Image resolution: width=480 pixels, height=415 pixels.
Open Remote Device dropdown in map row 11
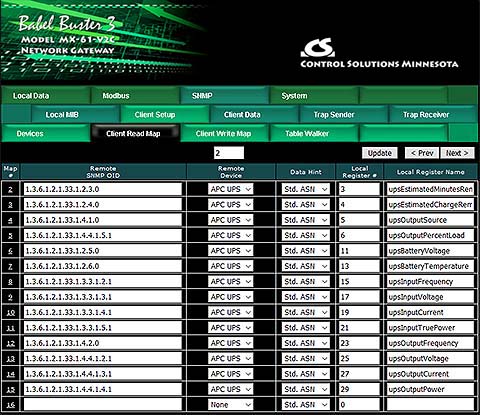[x=230, y=328]
